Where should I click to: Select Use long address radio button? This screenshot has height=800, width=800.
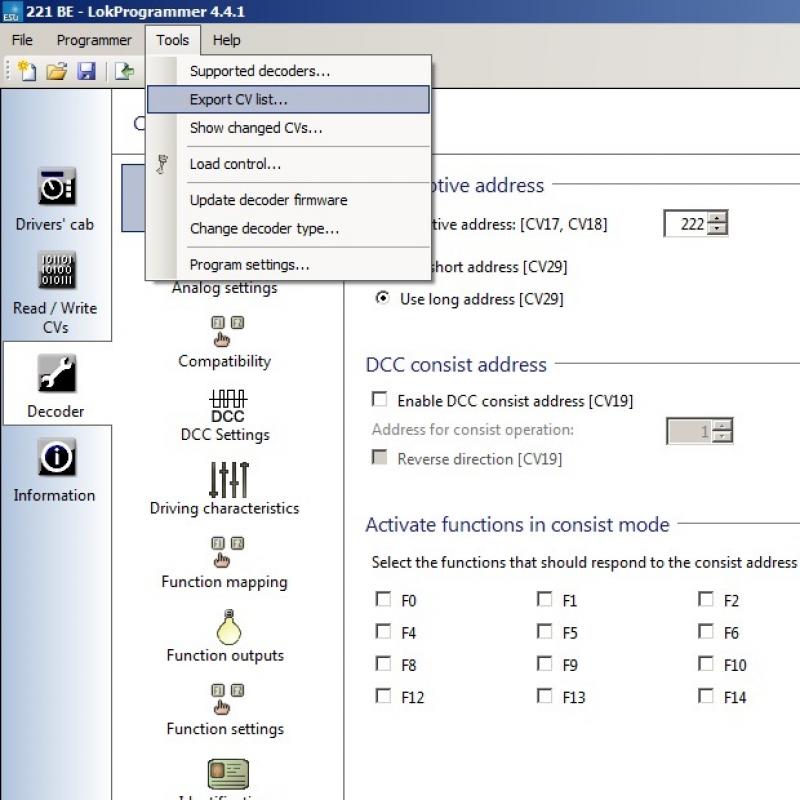[x=382, y=297]
